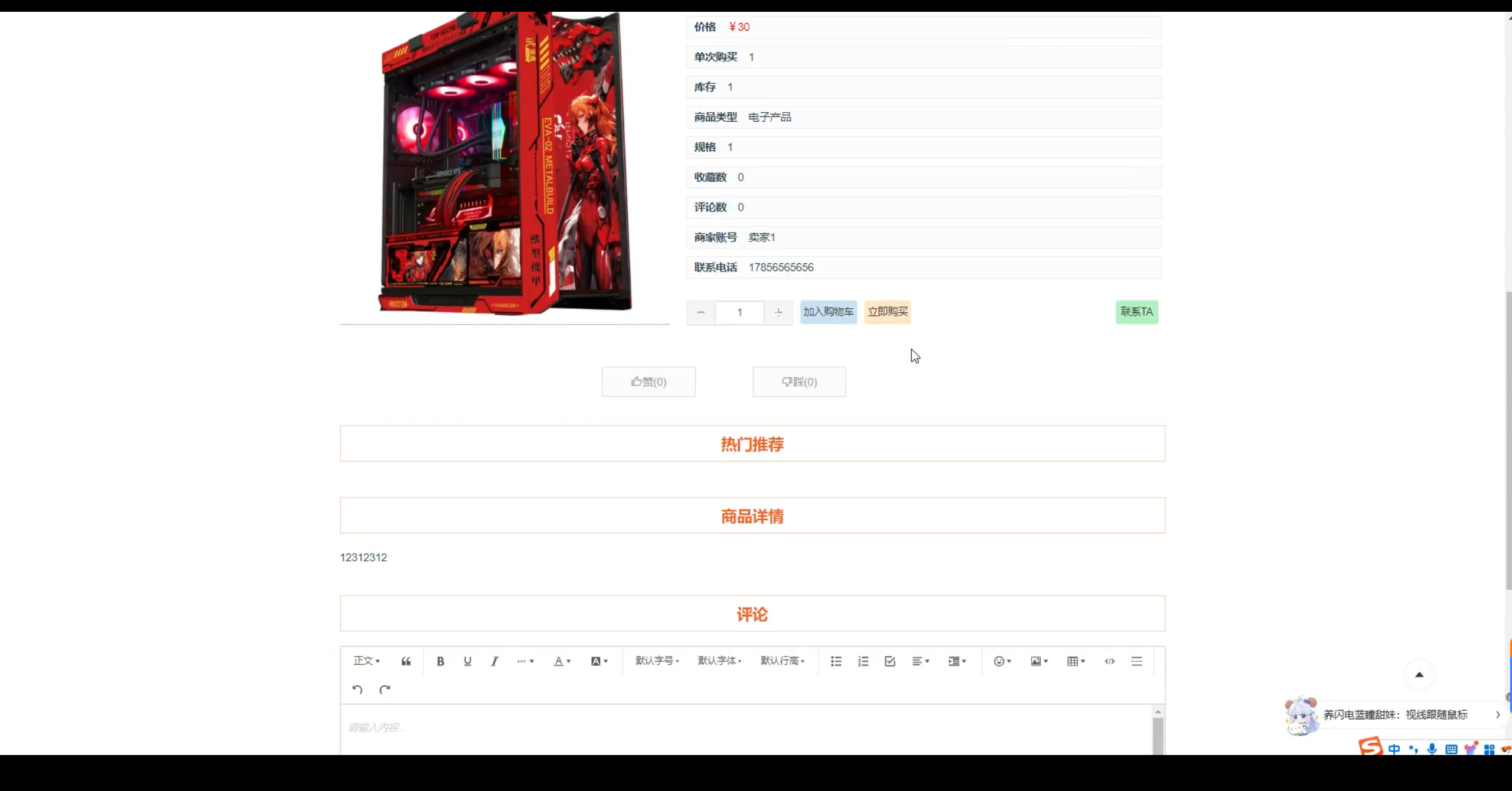Screen dimensions: 1512x791
Task: Undo last edit in comment editor
Action: [x=357, y=689]
